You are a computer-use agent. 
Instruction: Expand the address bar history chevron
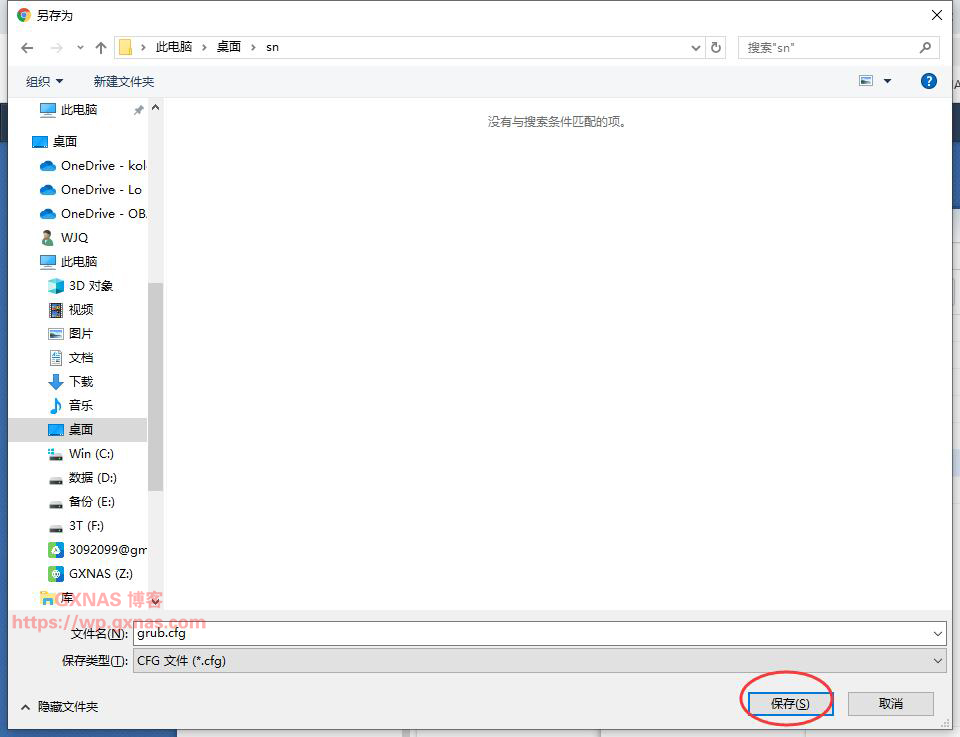click(x=695, y=46)
